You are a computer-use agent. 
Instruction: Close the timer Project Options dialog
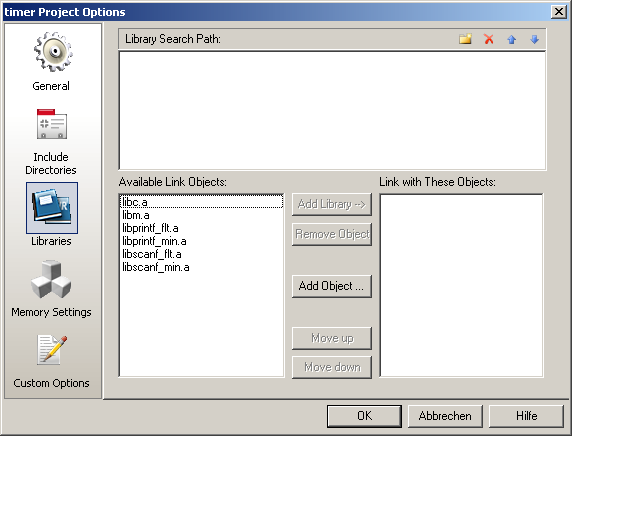click(559, 12)
